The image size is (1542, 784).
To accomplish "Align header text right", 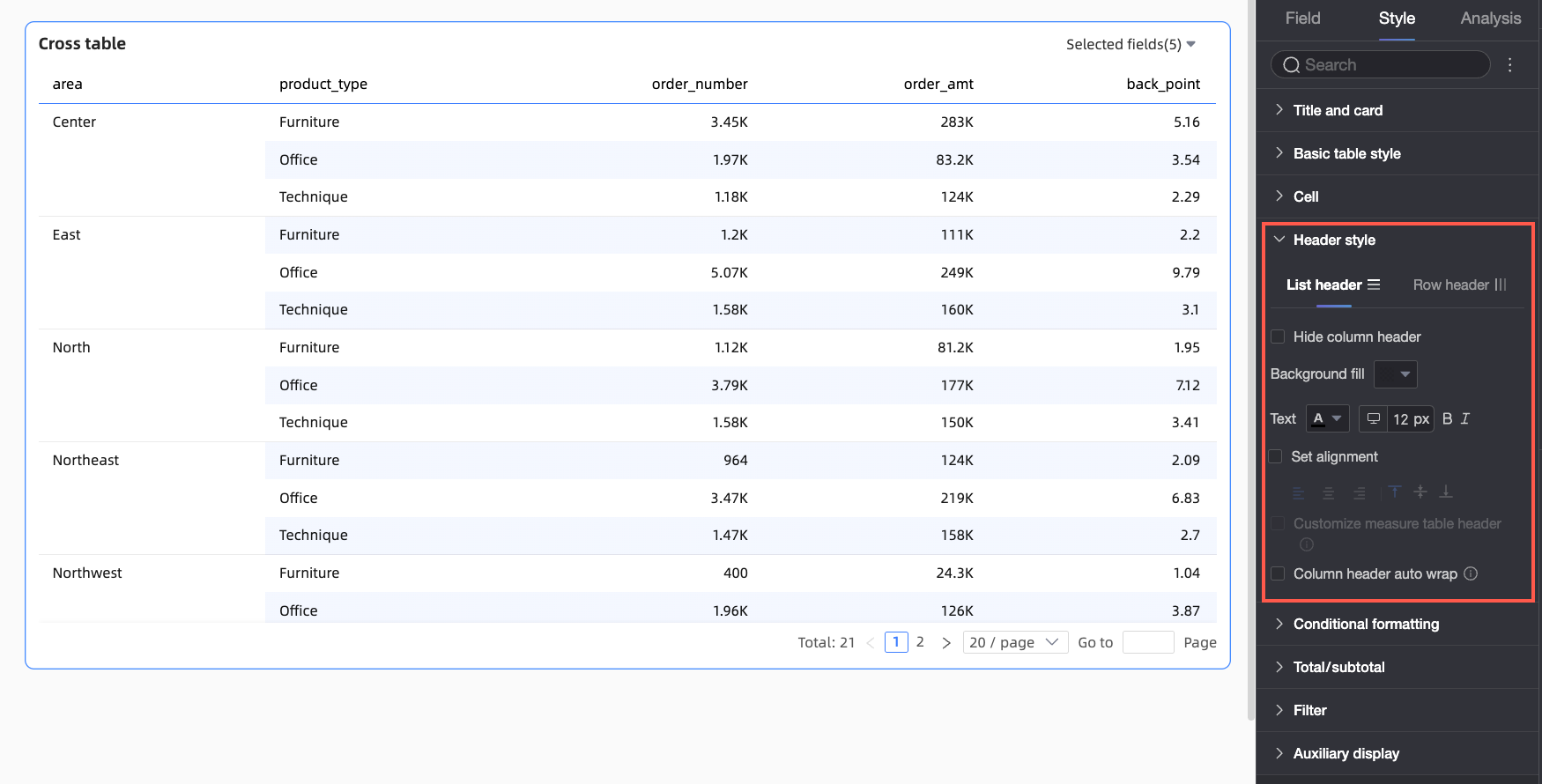I will 1360,493.
